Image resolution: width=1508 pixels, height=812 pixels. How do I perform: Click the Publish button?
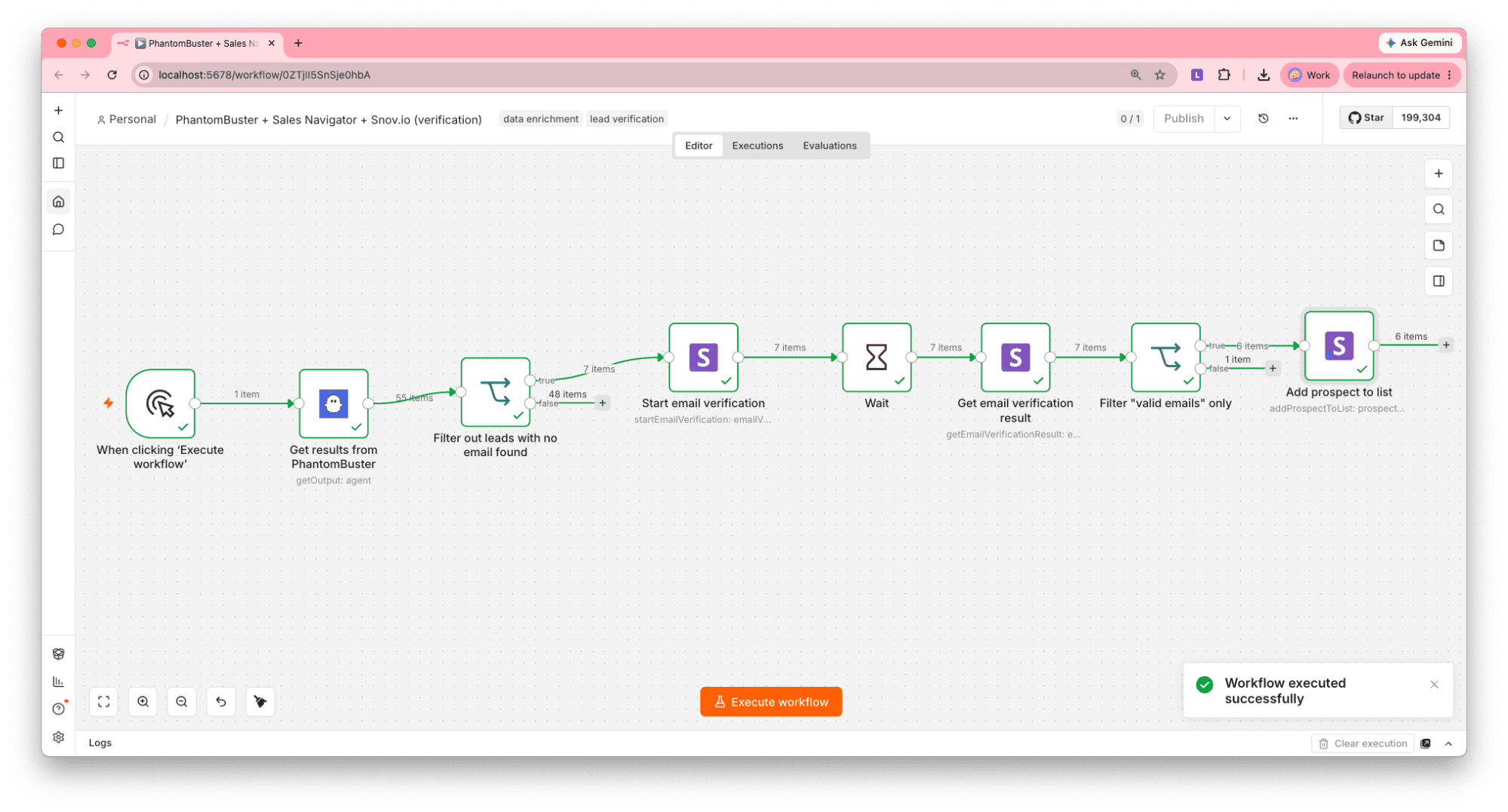point(1184,118)
